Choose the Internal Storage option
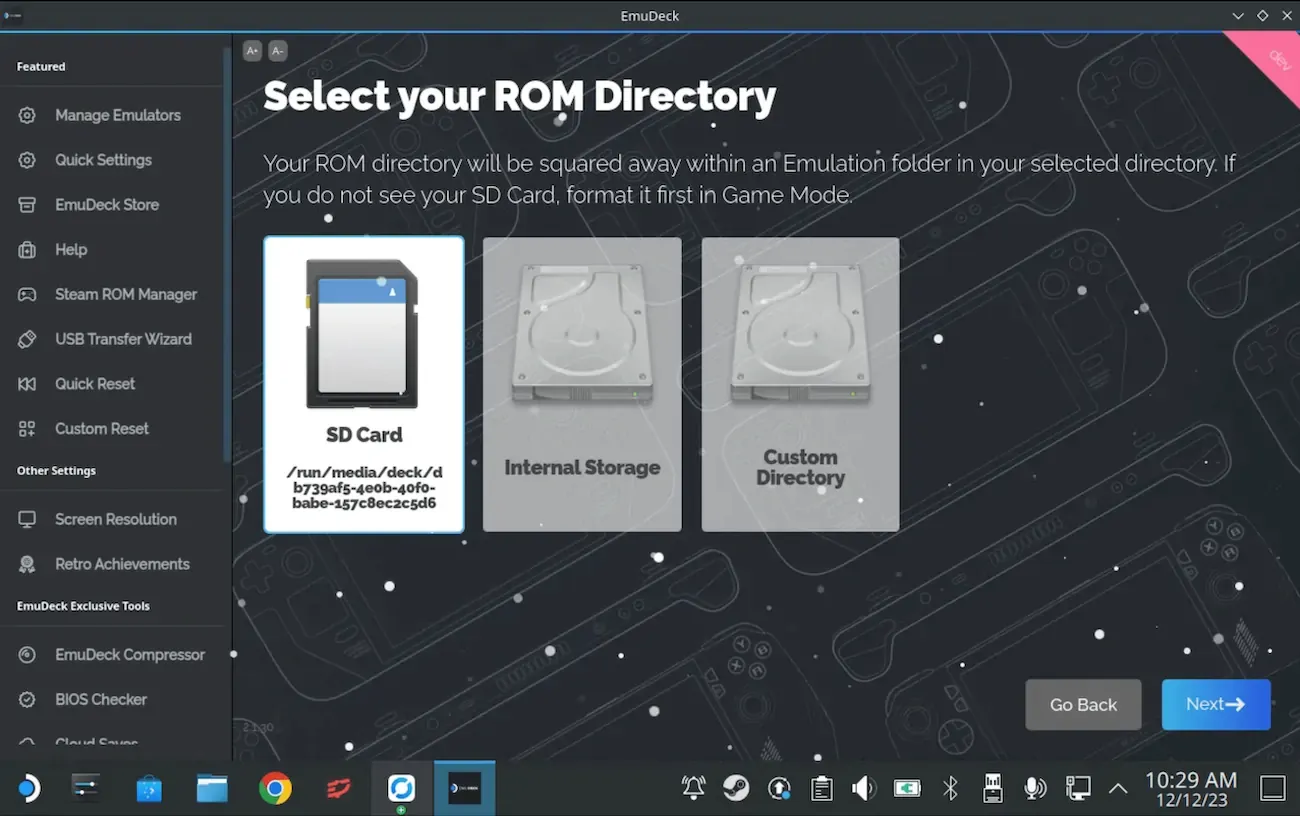1300x816 pixels. [582, 384]
